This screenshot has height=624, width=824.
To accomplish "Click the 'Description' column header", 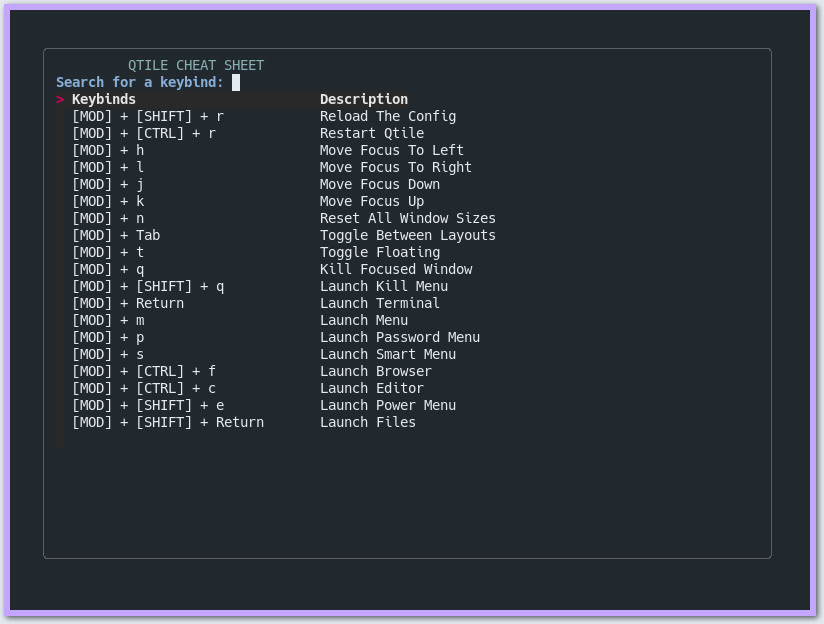I will (x=364, y=99).
